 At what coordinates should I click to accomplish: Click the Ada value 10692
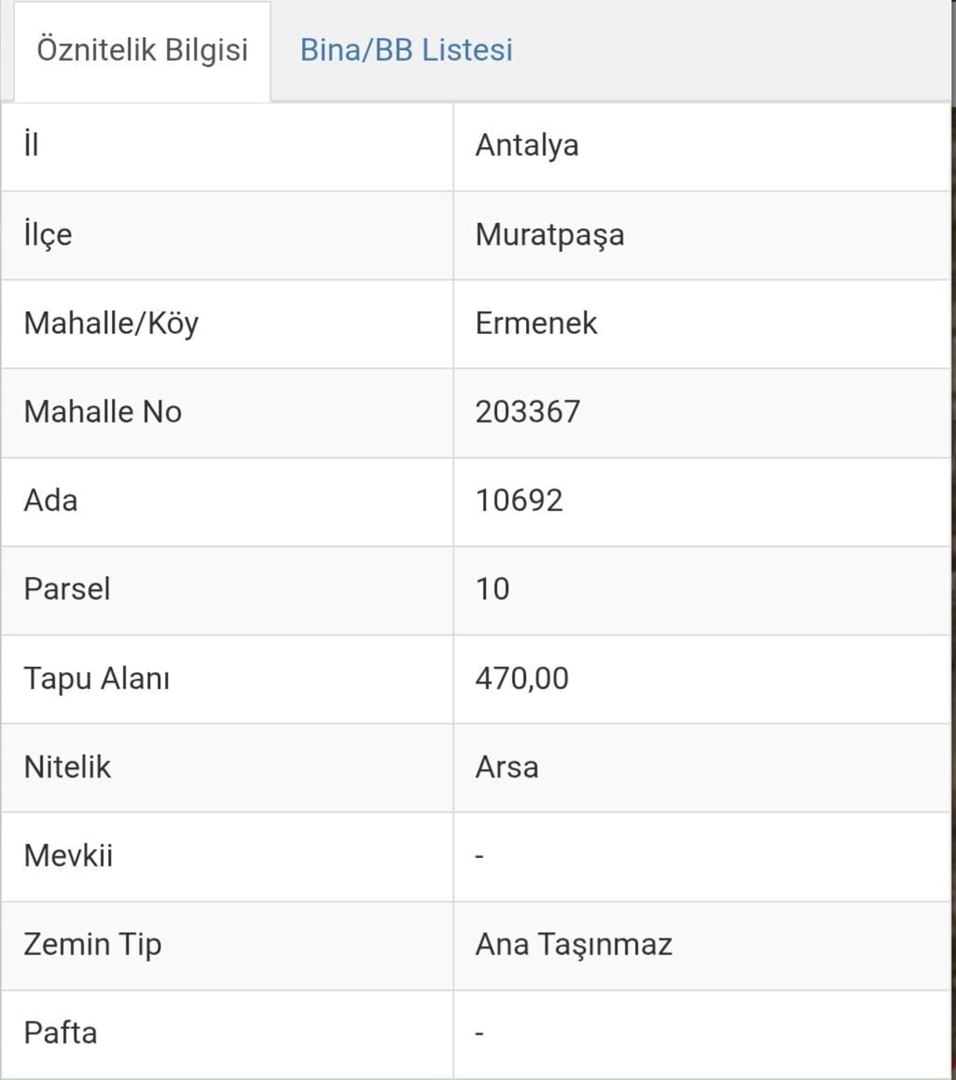(519, 500)
